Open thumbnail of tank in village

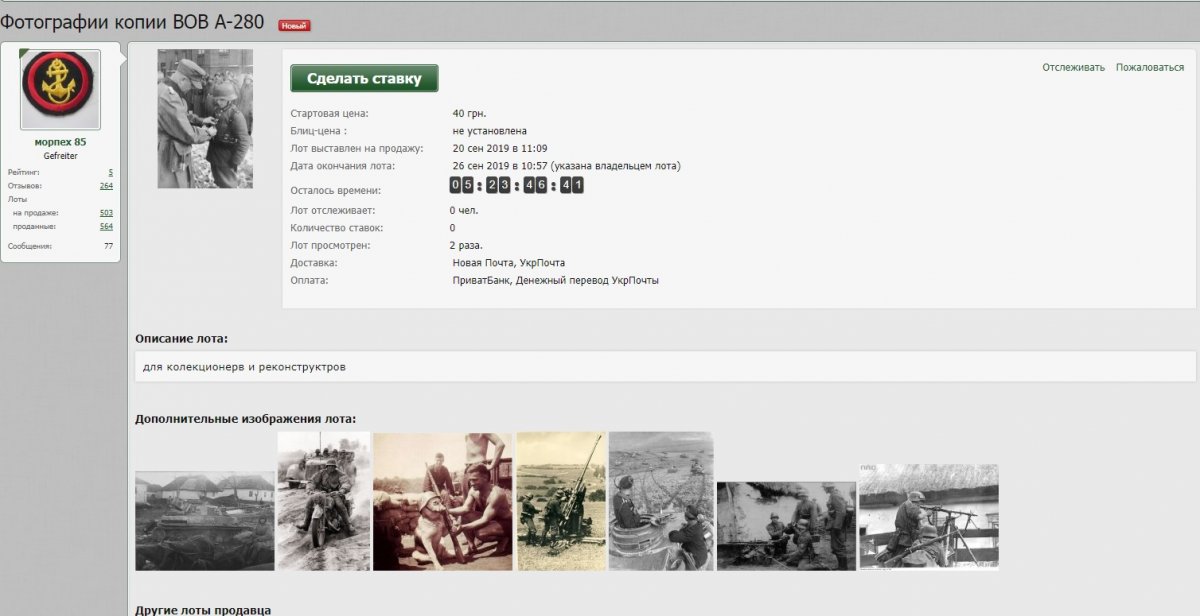coord(205,520)
